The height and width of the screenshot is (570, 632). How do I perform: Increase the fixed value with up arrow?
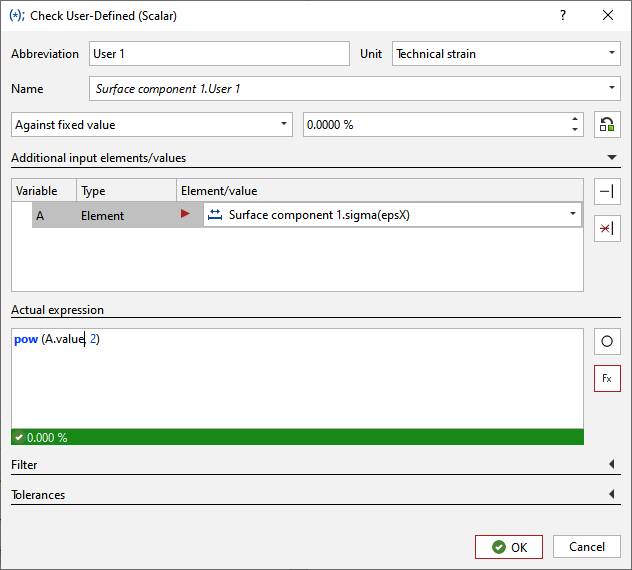574,120
